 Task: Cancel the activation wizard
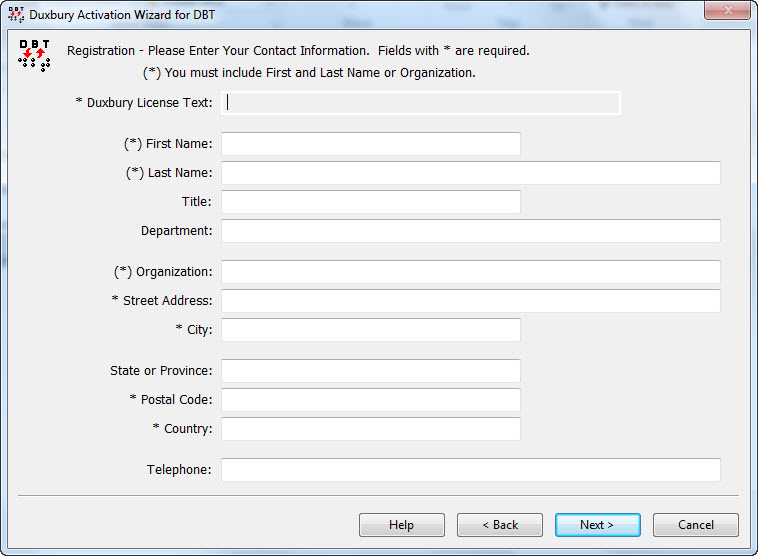[696, 525]
